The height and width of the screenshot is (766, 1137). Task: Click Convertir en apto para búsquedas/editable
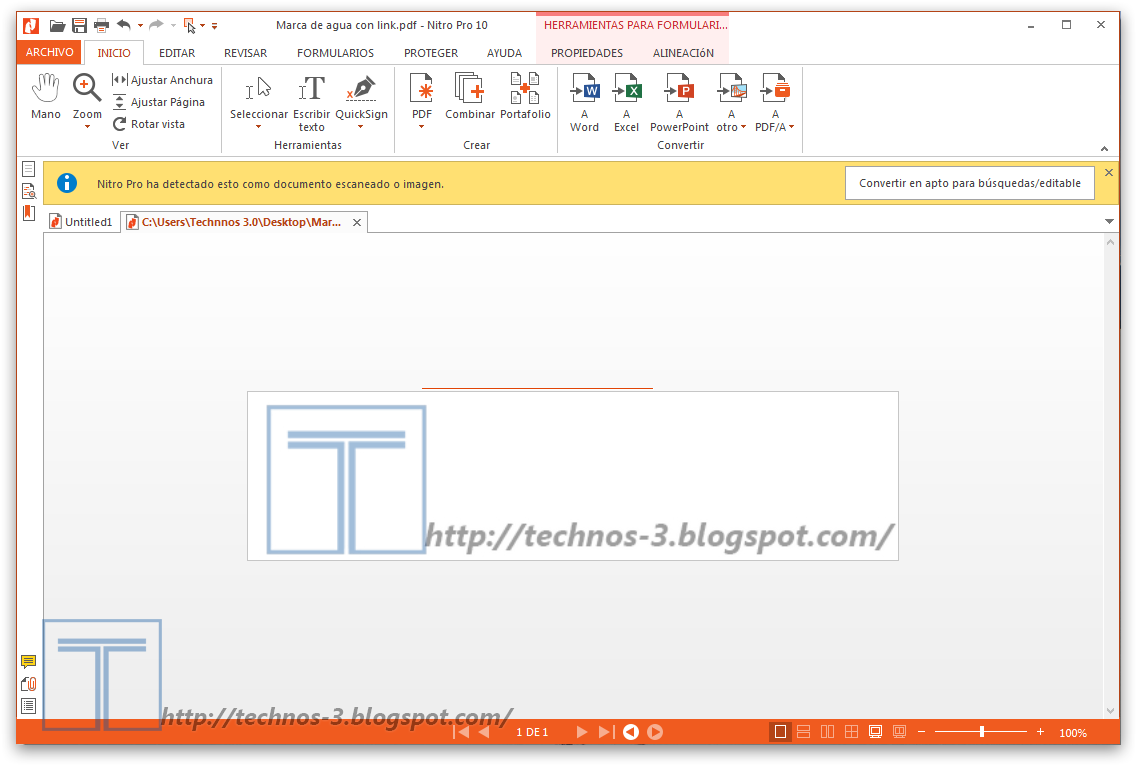tap(969, 183)
